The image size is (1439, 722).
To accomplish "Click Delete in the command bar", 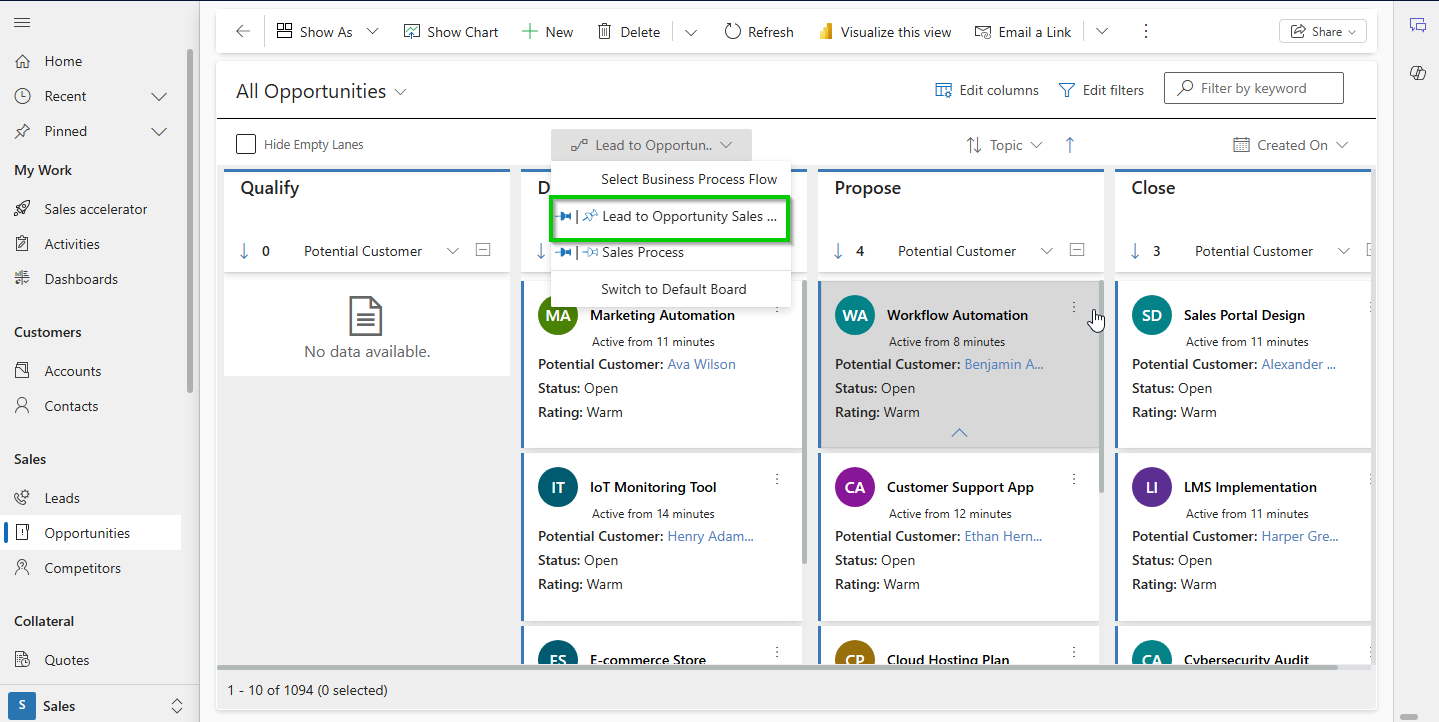I will (x=628, y=32).
